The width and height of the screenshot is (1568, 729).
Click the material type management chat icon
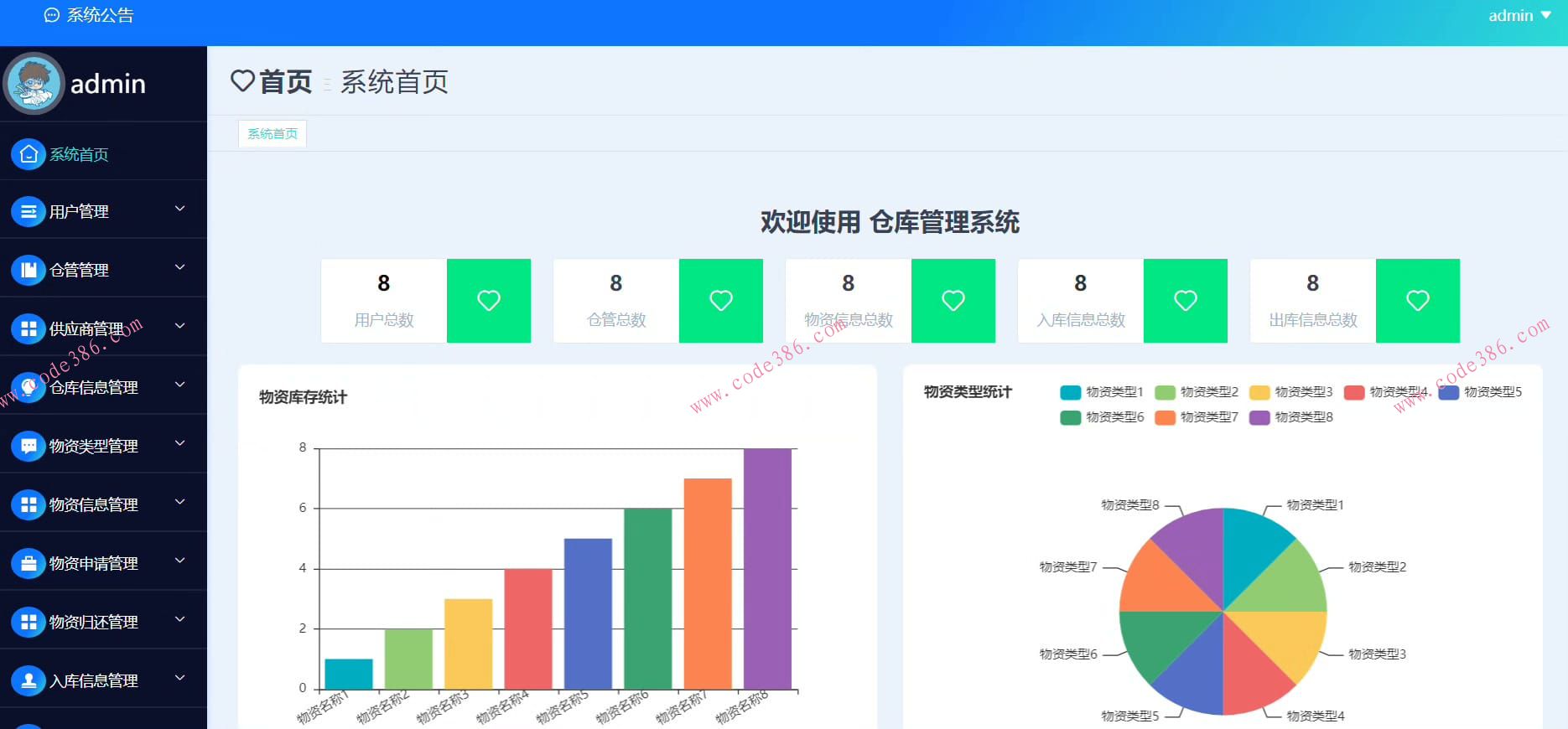29,446
